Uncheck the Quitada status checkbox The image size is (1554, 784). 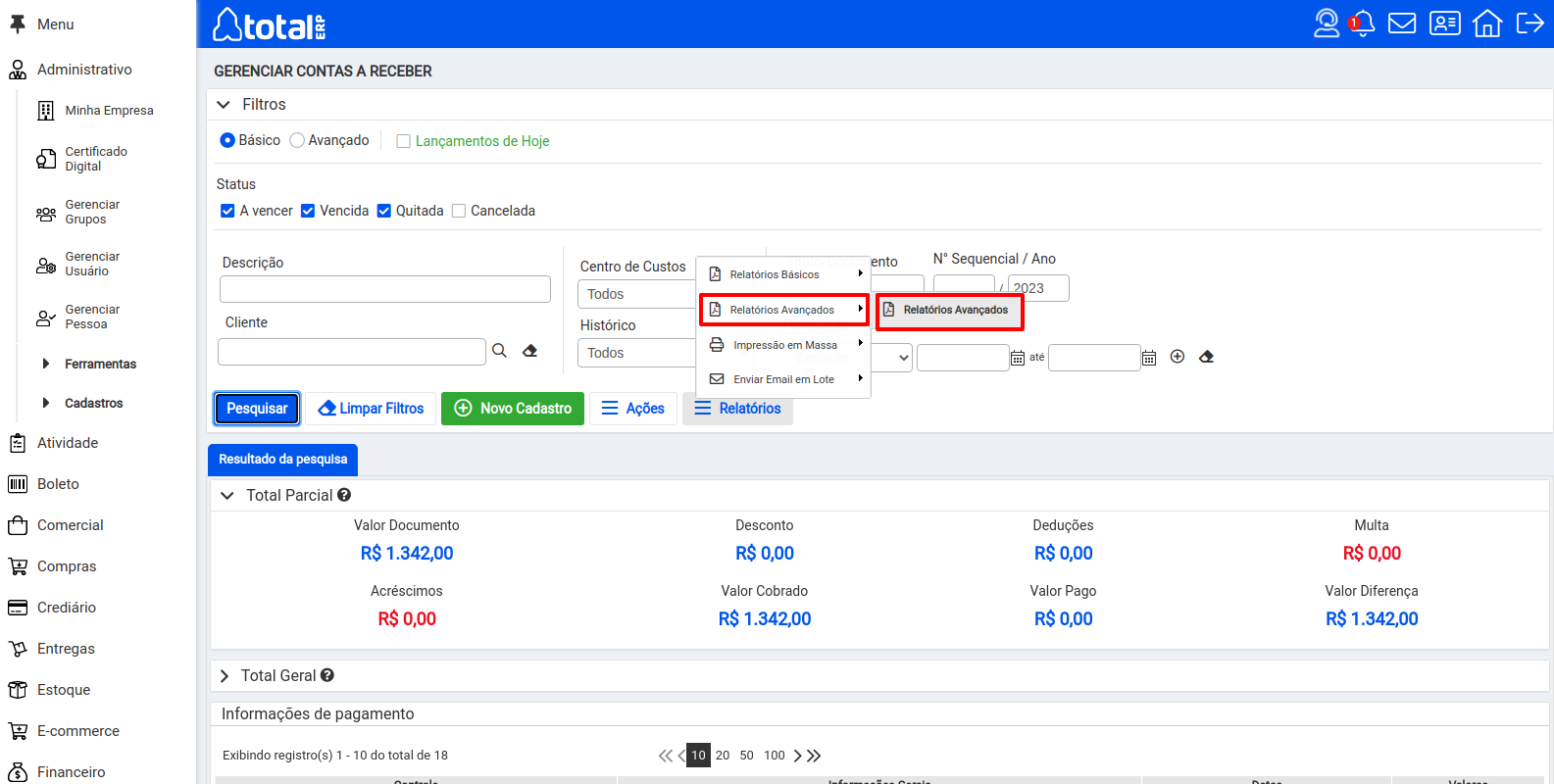(384, 211)
